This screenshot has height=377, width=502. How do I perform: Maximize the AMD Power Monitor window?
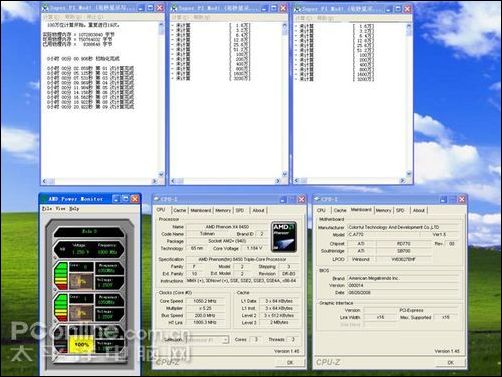tap(125, 199)
